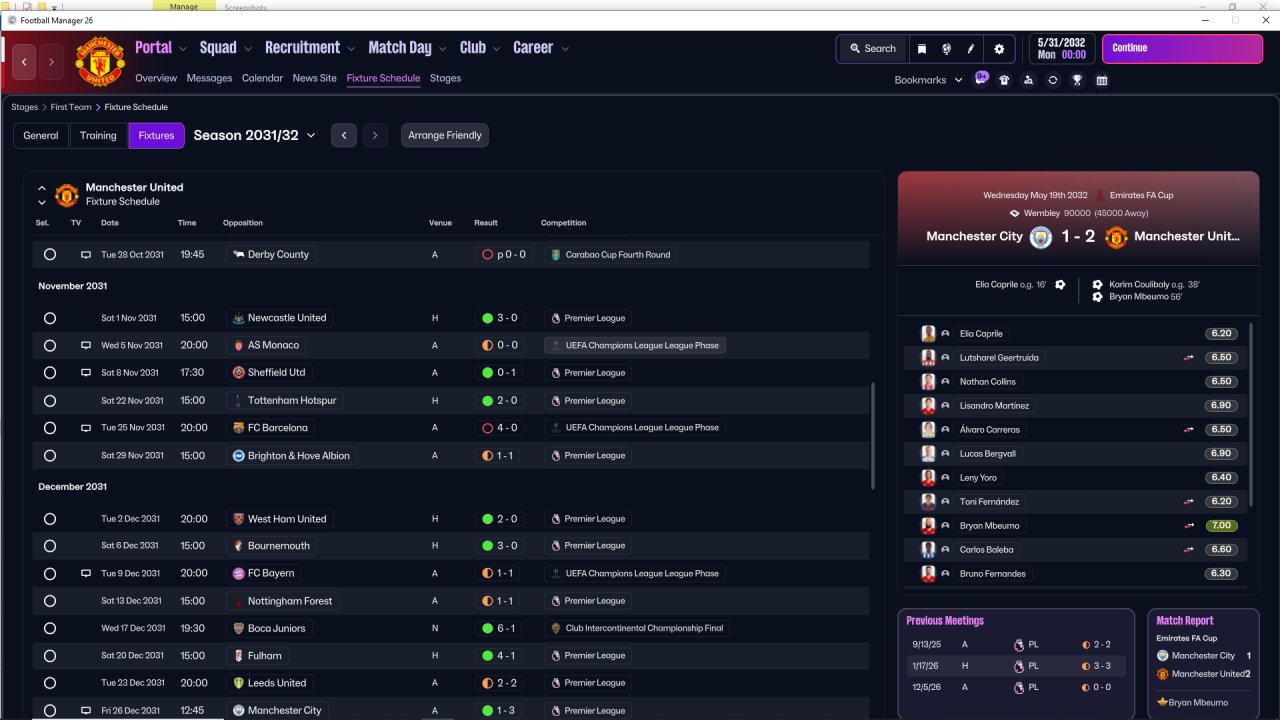Image resolution: width=1280 pixels, height=720 pixels.
Task: Click the Carabao Cup Fourth Round competition
Action: [611, 255]
